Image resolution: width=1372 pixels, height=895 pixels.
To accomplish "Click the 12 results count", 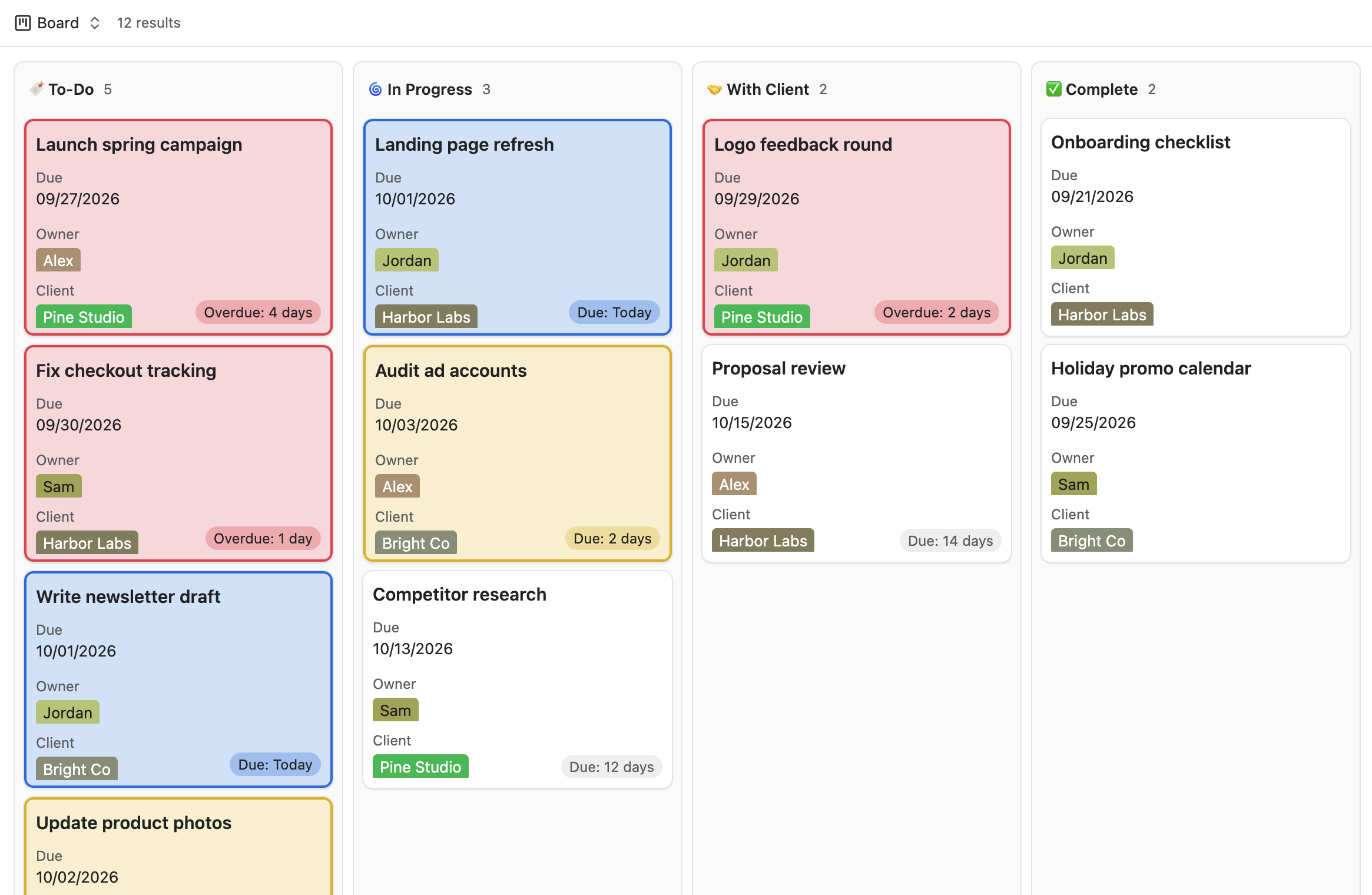I will [148, 23].
